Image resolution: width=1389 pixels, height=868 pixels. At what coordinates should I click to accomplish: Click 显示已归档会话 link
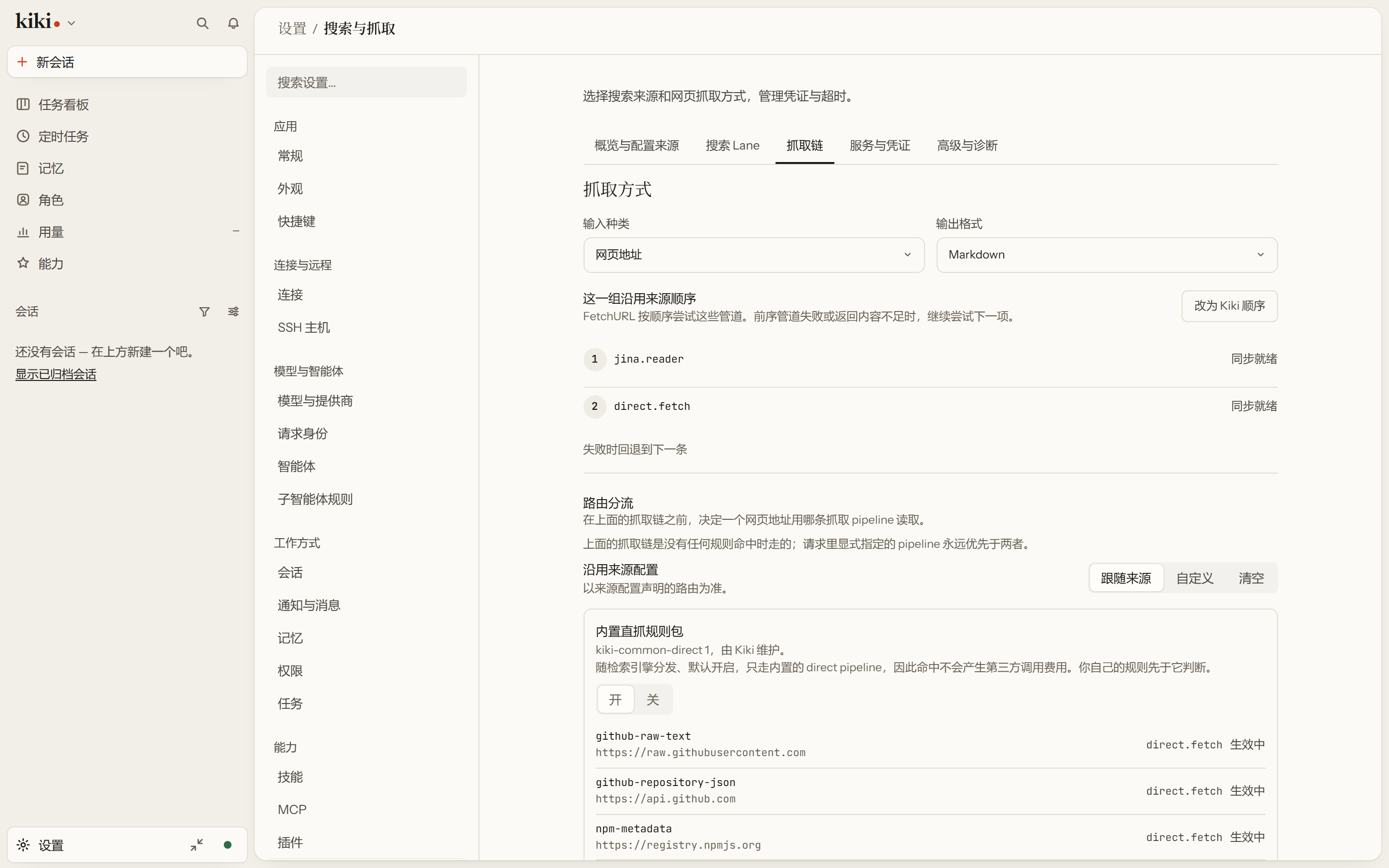tap(55, 374)
